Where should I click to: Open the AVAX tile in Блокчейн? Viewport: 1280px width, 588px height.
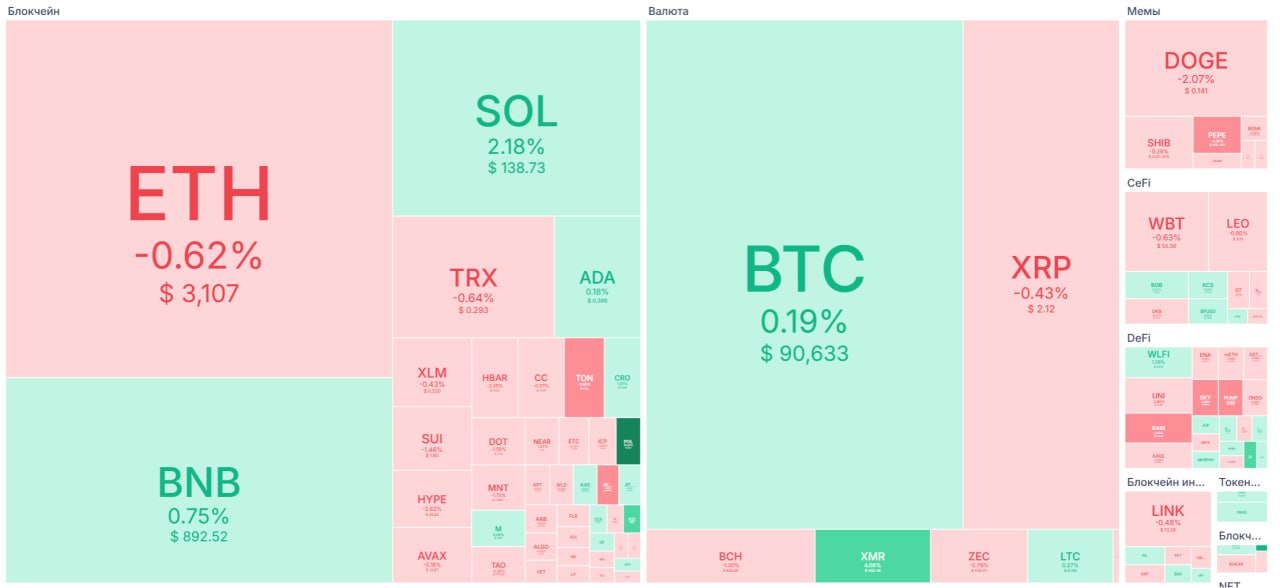[x=432, y=556]
